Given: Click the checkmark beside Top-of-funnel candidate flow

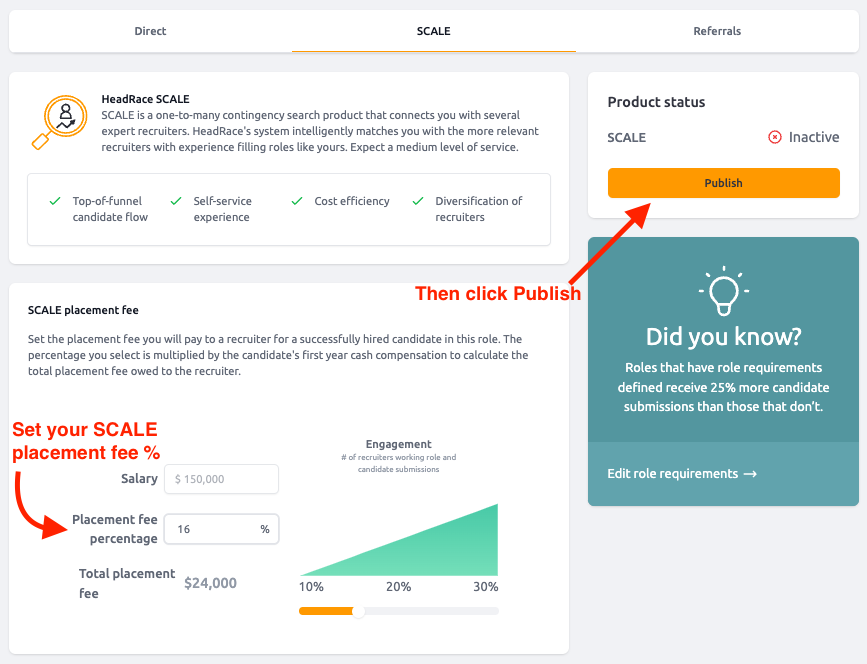Looking at the screenshot, I should point(55,201).
